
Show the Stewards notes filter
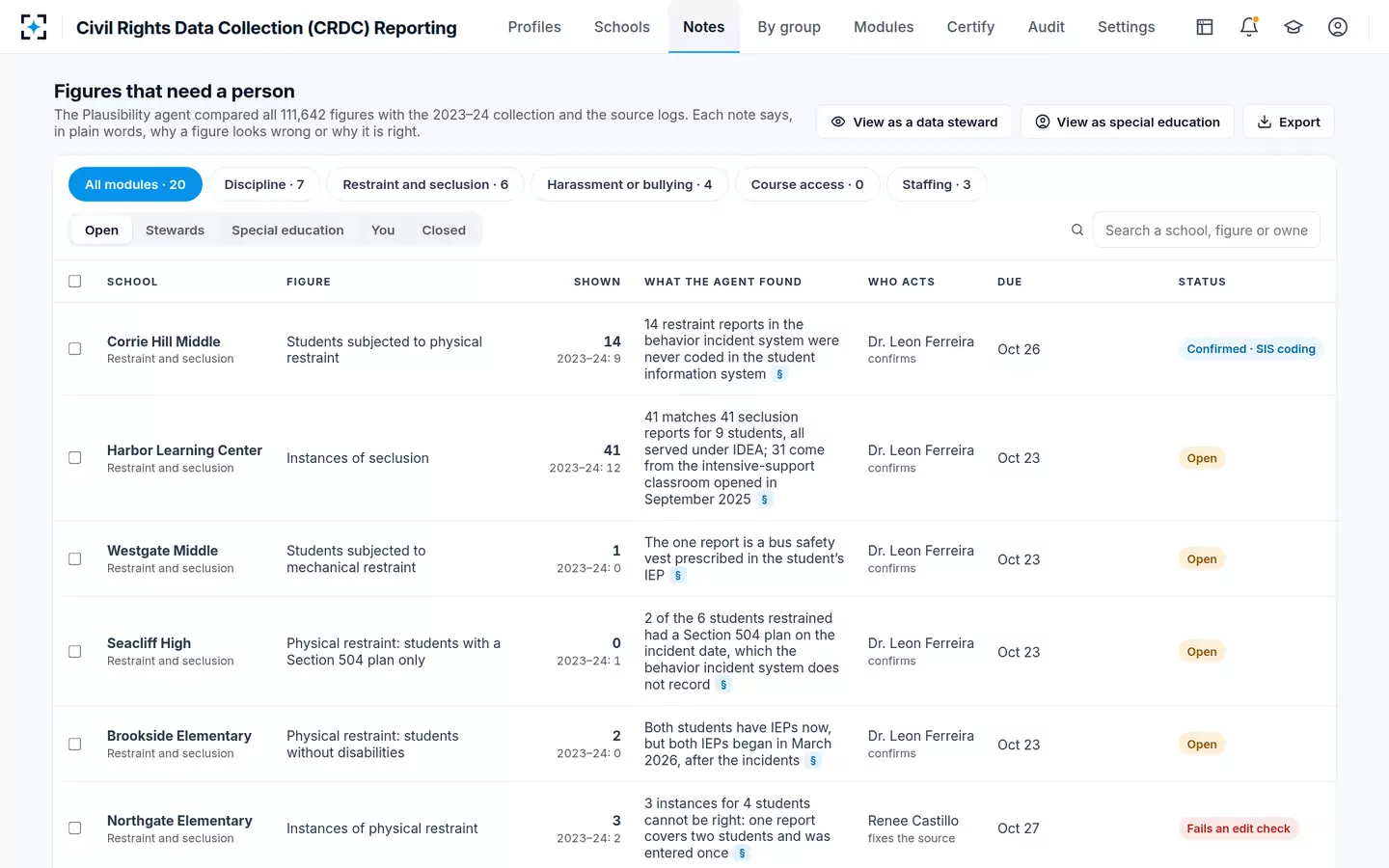[175, 230]
